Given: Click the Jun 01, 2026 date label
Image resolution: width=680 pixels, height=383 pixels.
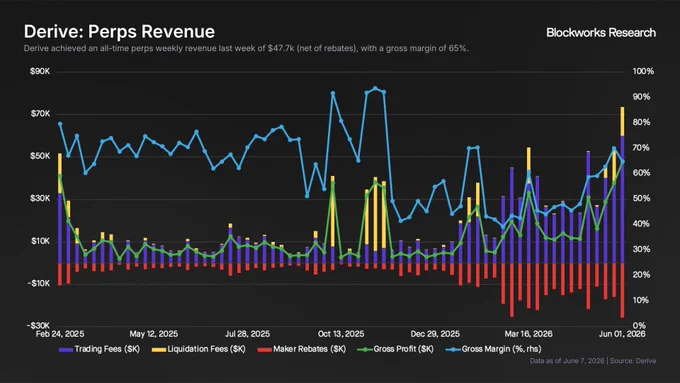Looking at the screenshot, I should pos(622,334).
